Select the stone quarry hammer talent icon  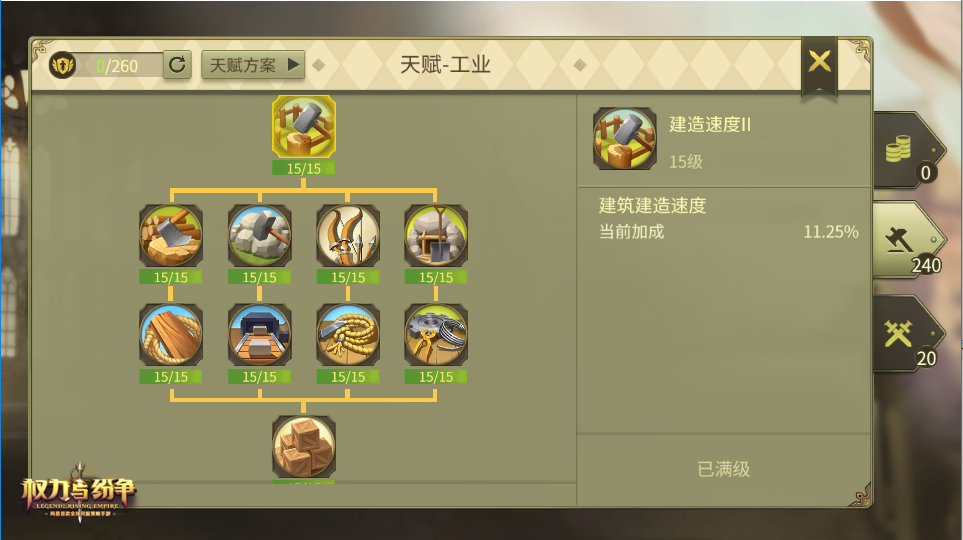pos(259,236)
